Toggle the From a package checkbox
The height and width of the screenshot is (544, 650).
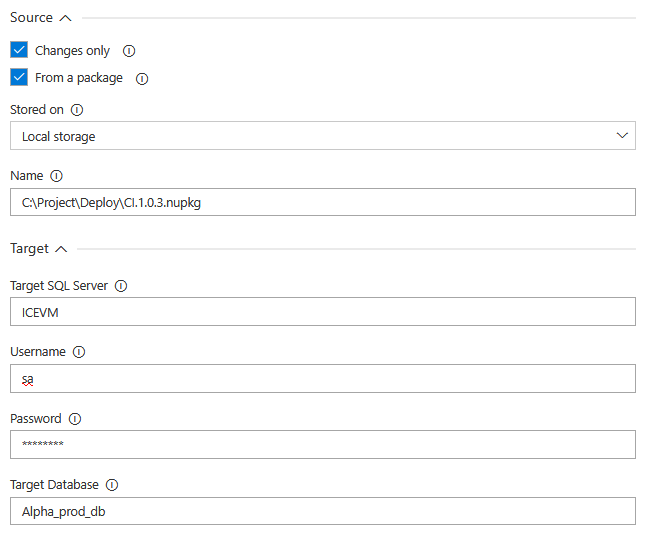pyautogui.click(x=19, y=77)
